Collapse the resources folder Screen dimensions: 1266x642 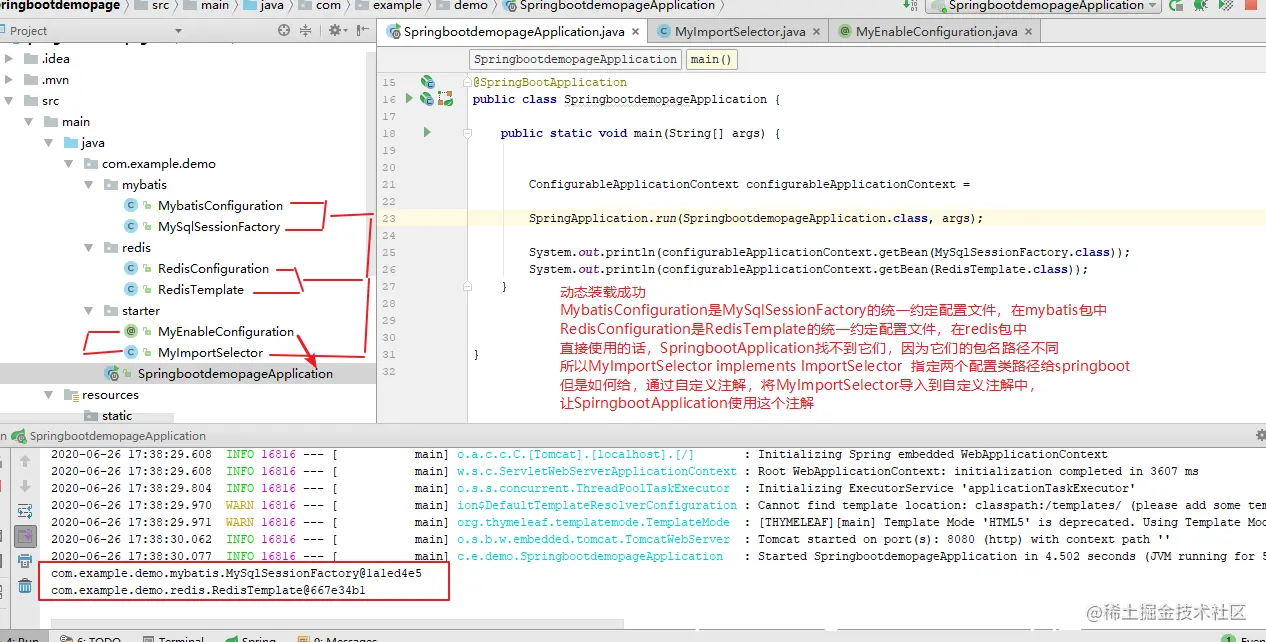tap(50, 395)
